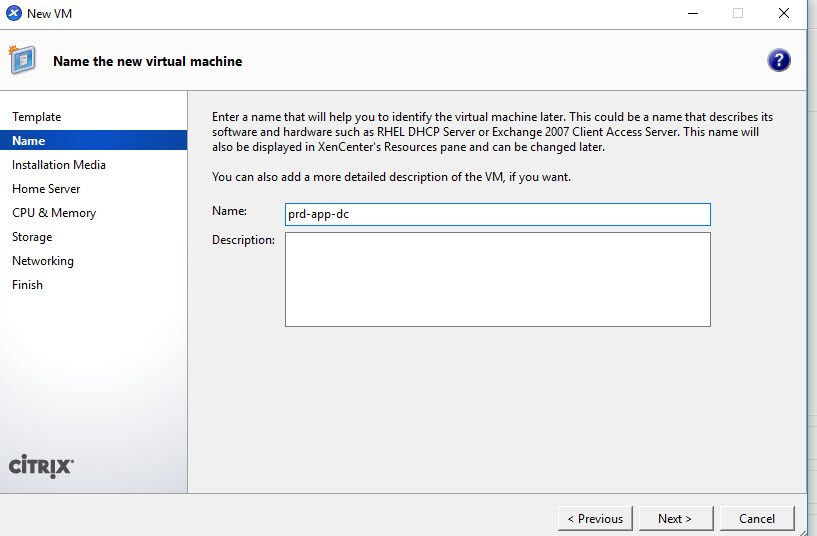
Task: Open help with the blue question mark
Action: [x=778, y=60]
